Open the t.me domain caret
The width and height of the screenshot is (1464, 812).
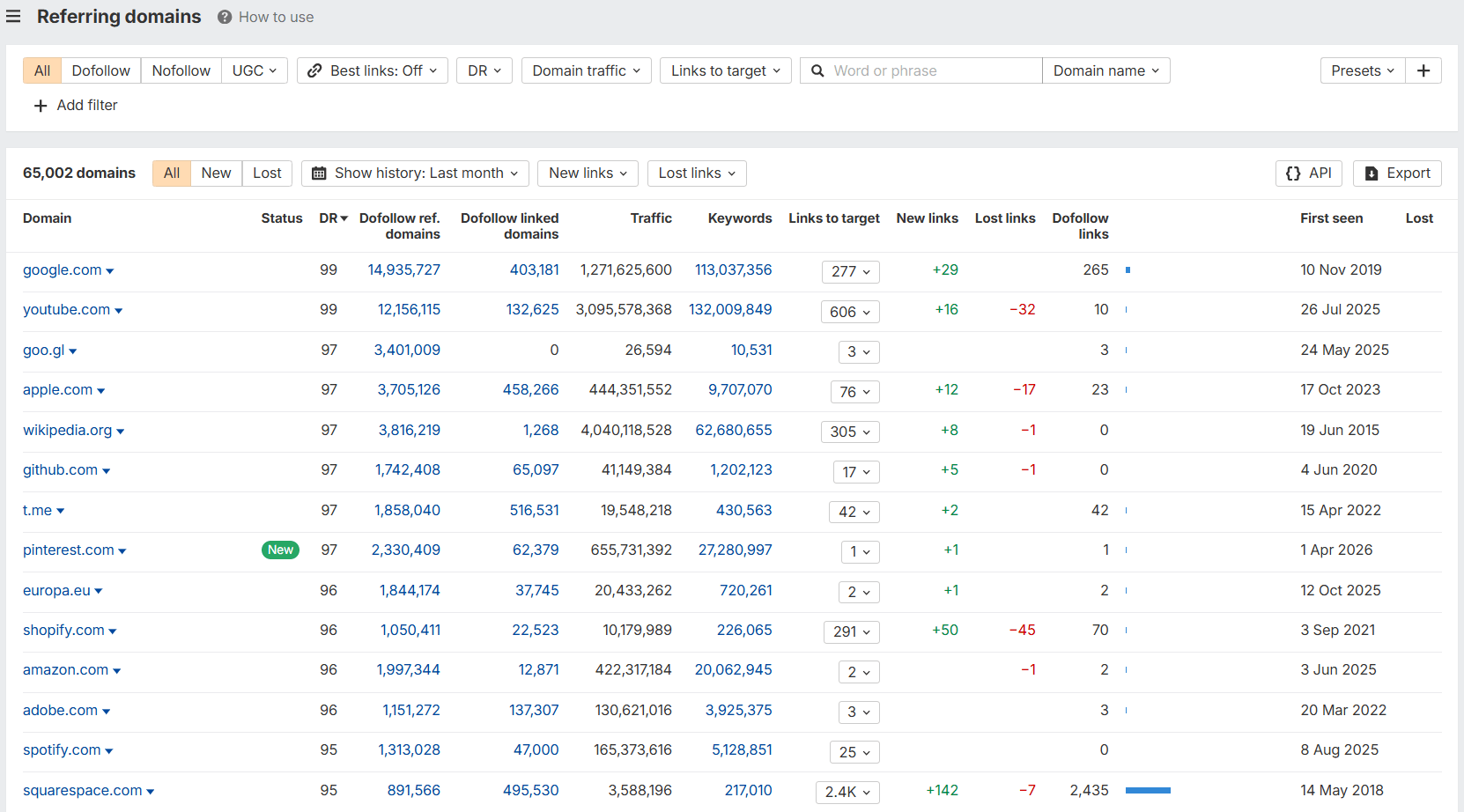pos(61,511)
